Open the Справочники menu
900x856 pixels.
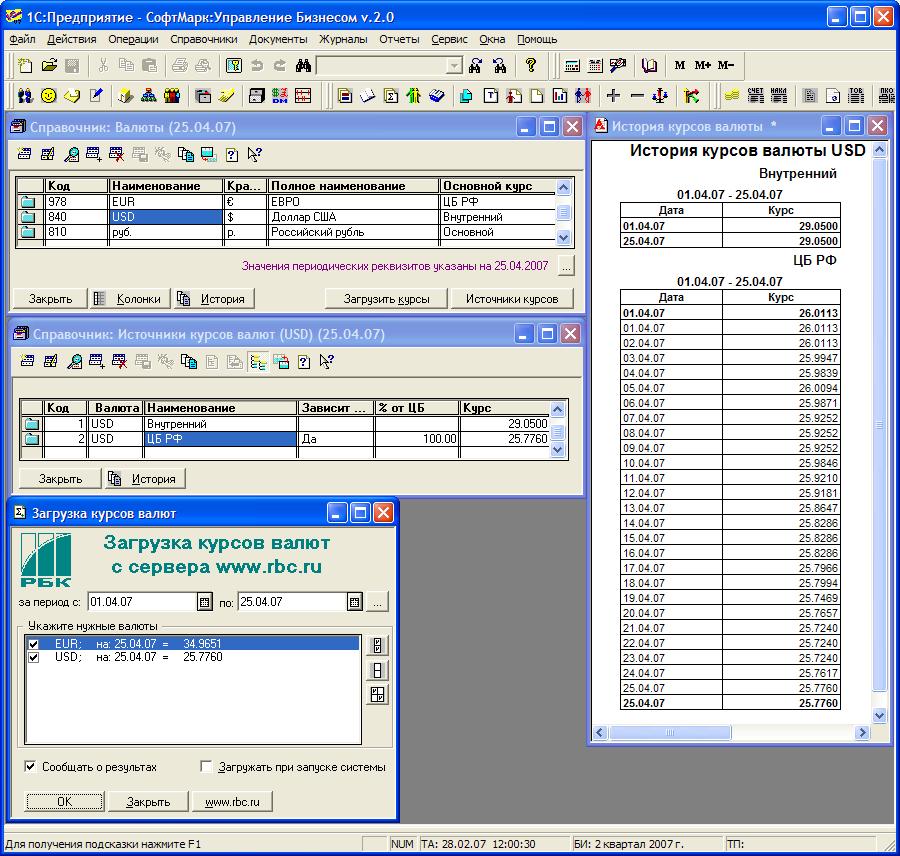tap(203, 39)
